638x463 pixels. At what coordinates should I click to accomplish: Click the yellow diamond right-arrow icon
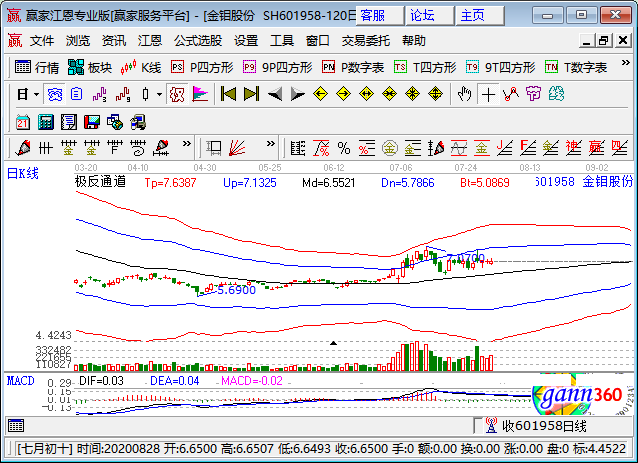click(x=343, y=94)
